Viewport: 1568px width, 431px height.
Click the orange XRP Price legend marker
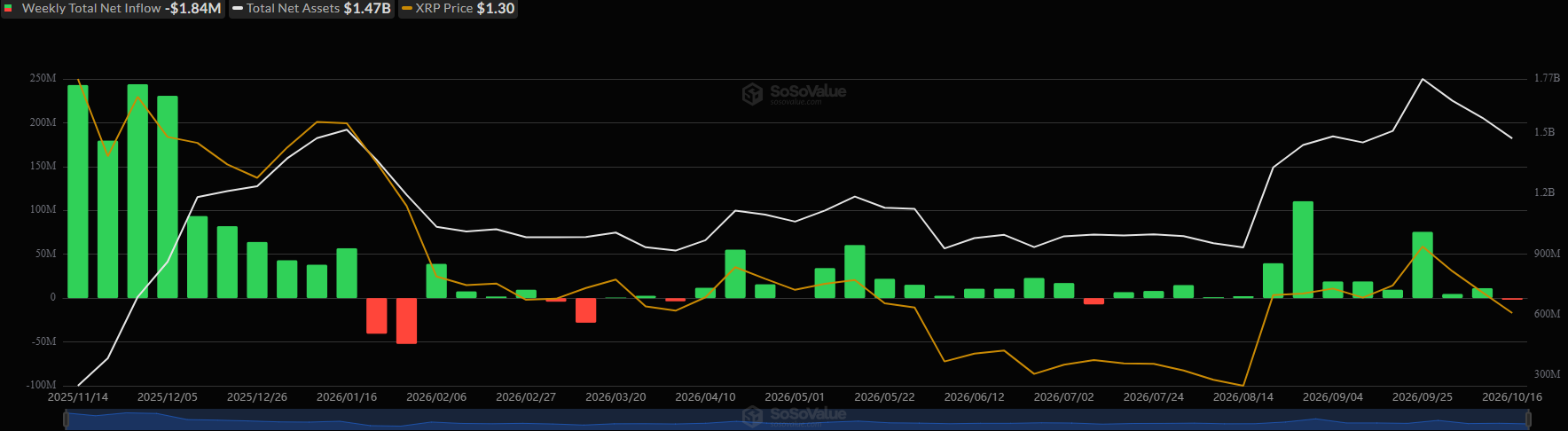click(407, 8)
